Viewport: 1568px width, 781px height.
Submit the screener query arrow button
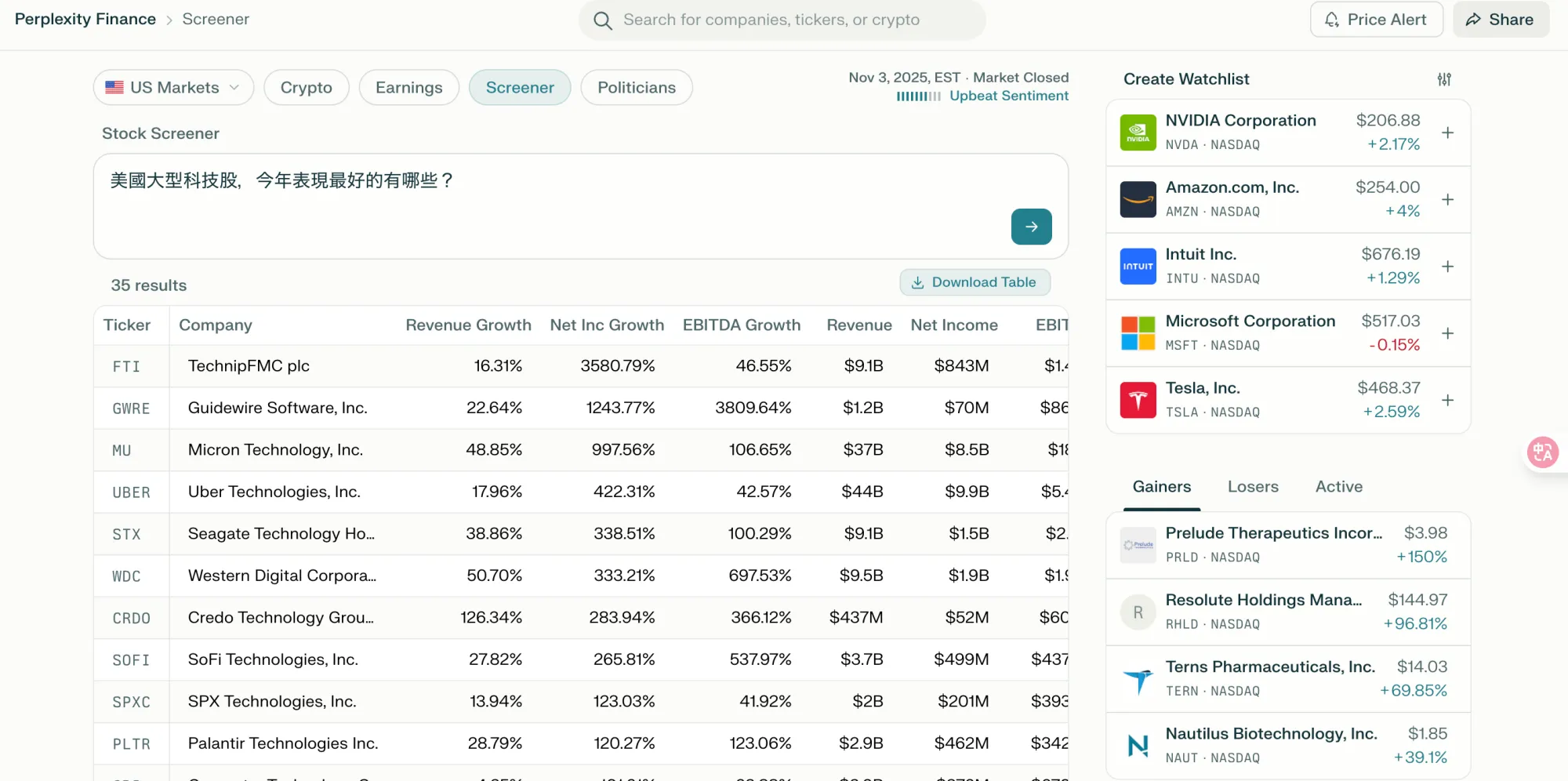coord(1031,227)
